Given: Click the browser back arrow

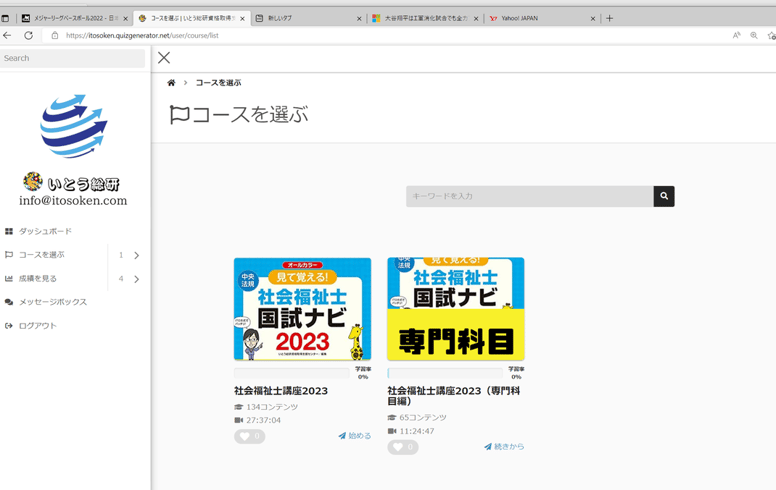Looking at the screenshot, I should click(8, 35).
